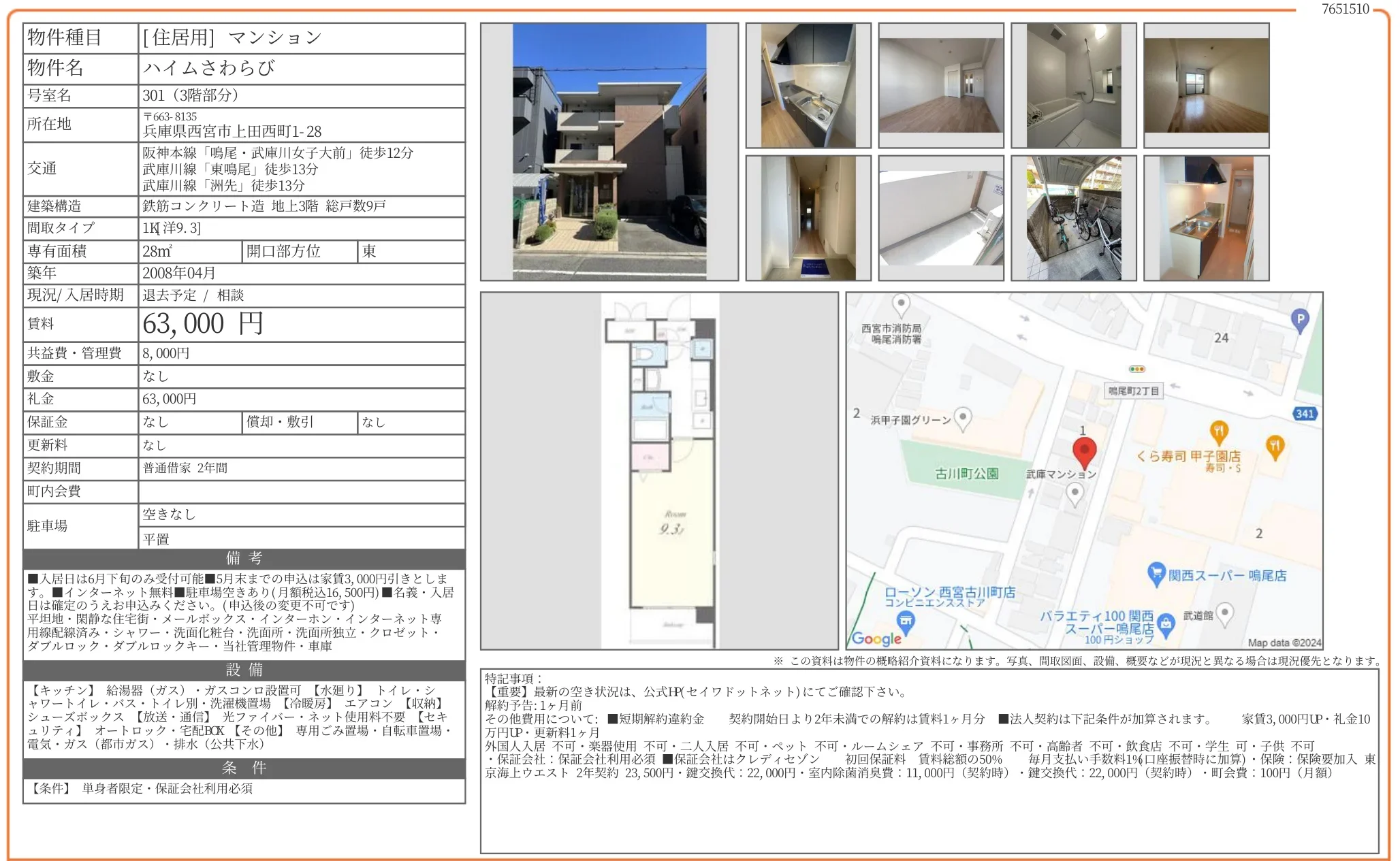This screenshot has width=1400, height=861.
Task: Click the 特記事項 notes box
Action: pos(929,760)
